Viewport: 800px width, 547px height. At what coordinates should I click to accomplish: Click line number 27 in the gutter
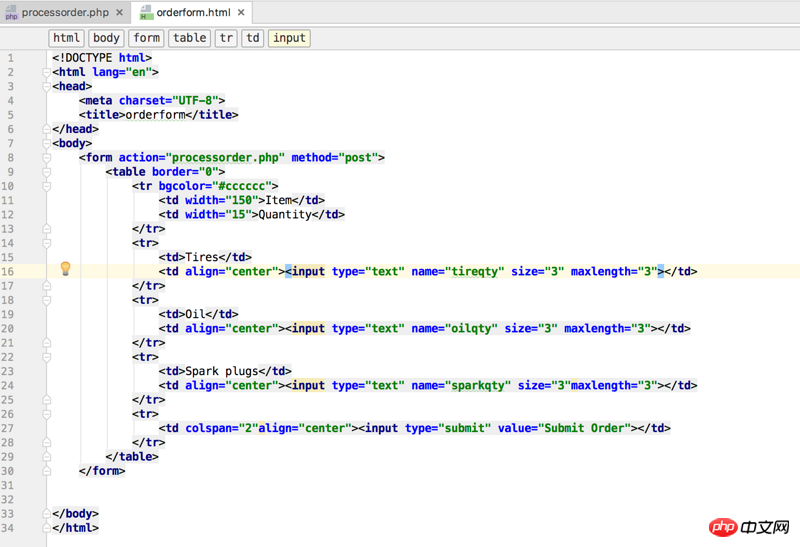pos(7,429)
